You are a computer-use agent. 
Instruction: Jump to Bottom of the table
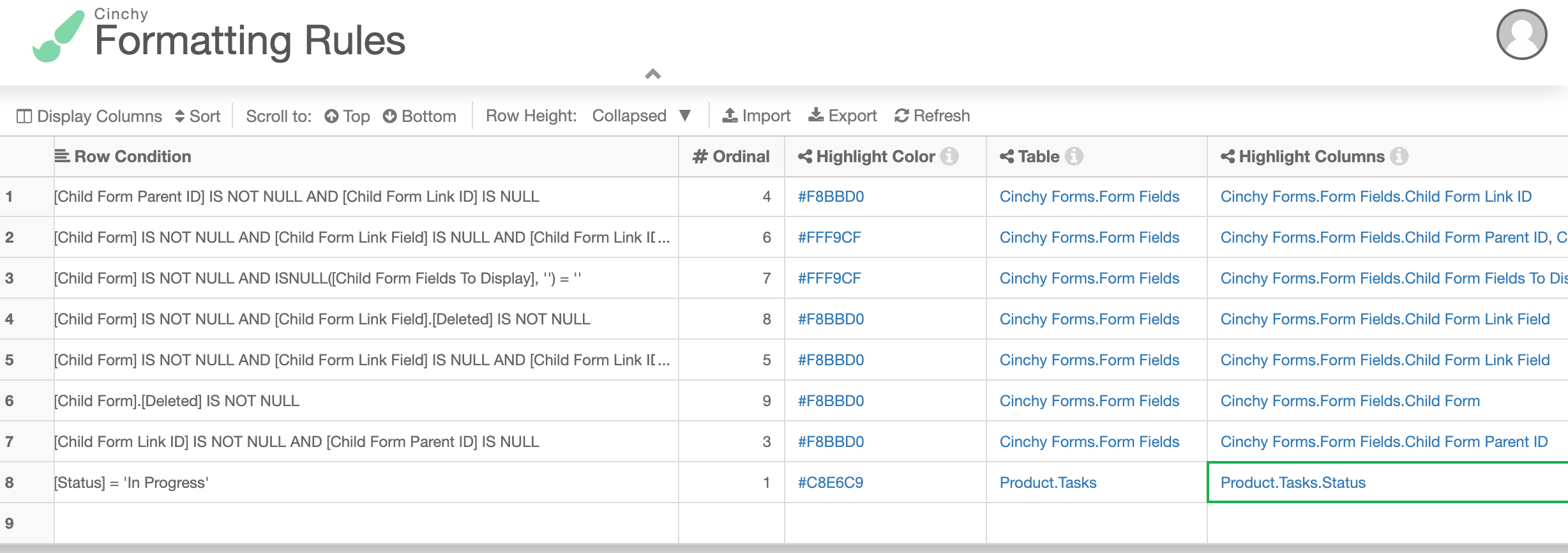pyautogui.click(x=419, y=116)
